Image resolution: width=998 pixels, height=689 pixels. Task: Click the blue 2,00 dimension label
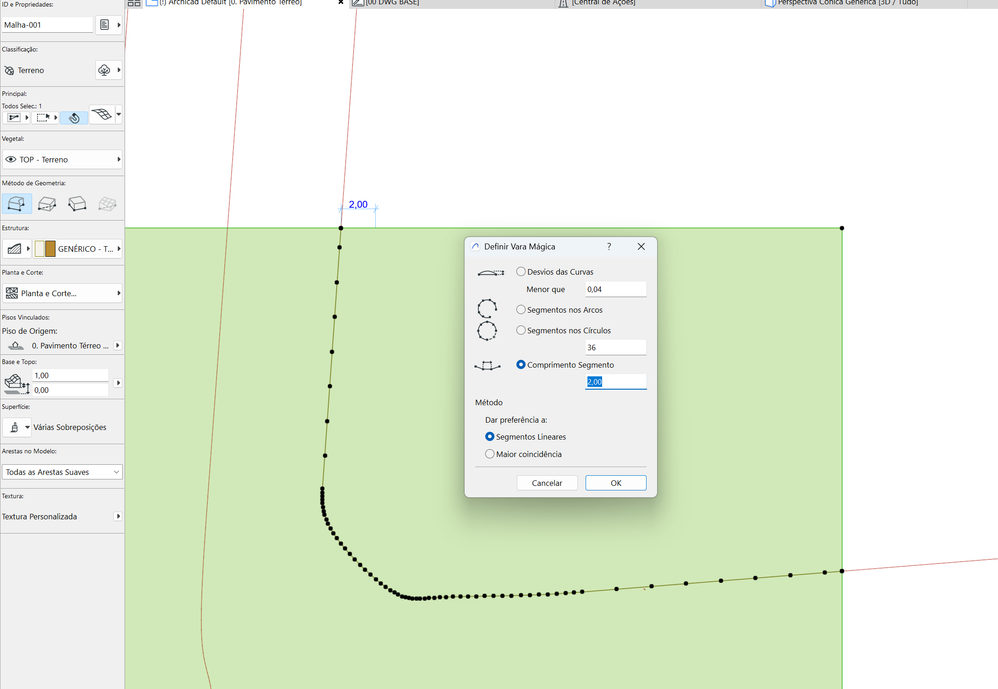[358, 205]
